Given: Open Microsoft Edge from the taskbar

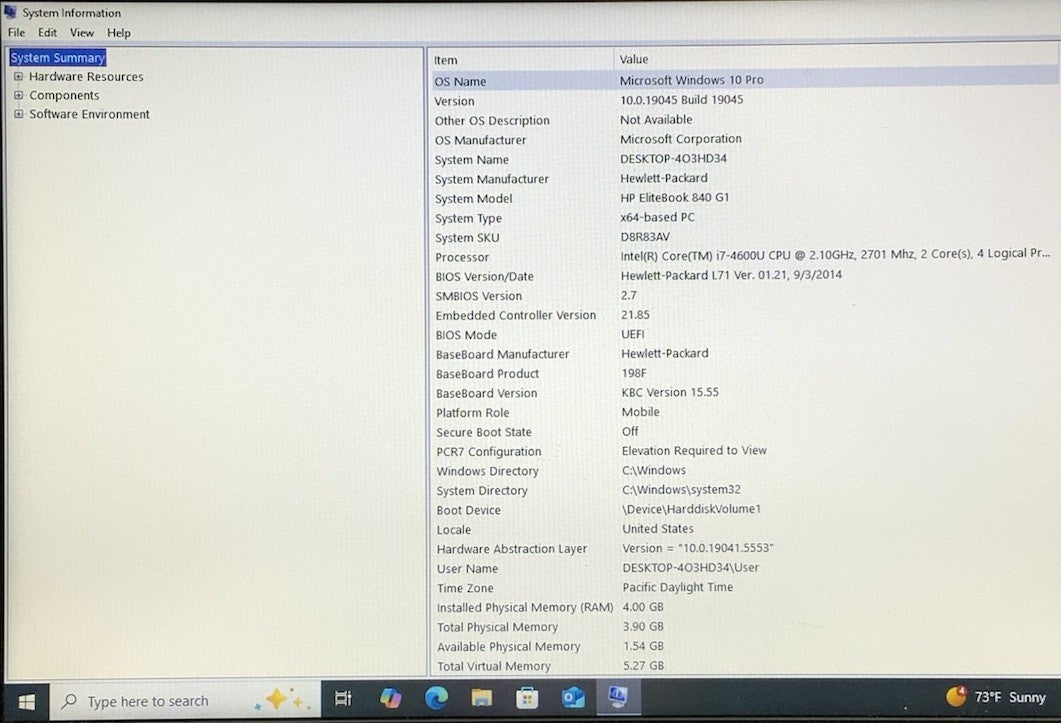Looking at the screenshot, I should [x=436, y=699].
